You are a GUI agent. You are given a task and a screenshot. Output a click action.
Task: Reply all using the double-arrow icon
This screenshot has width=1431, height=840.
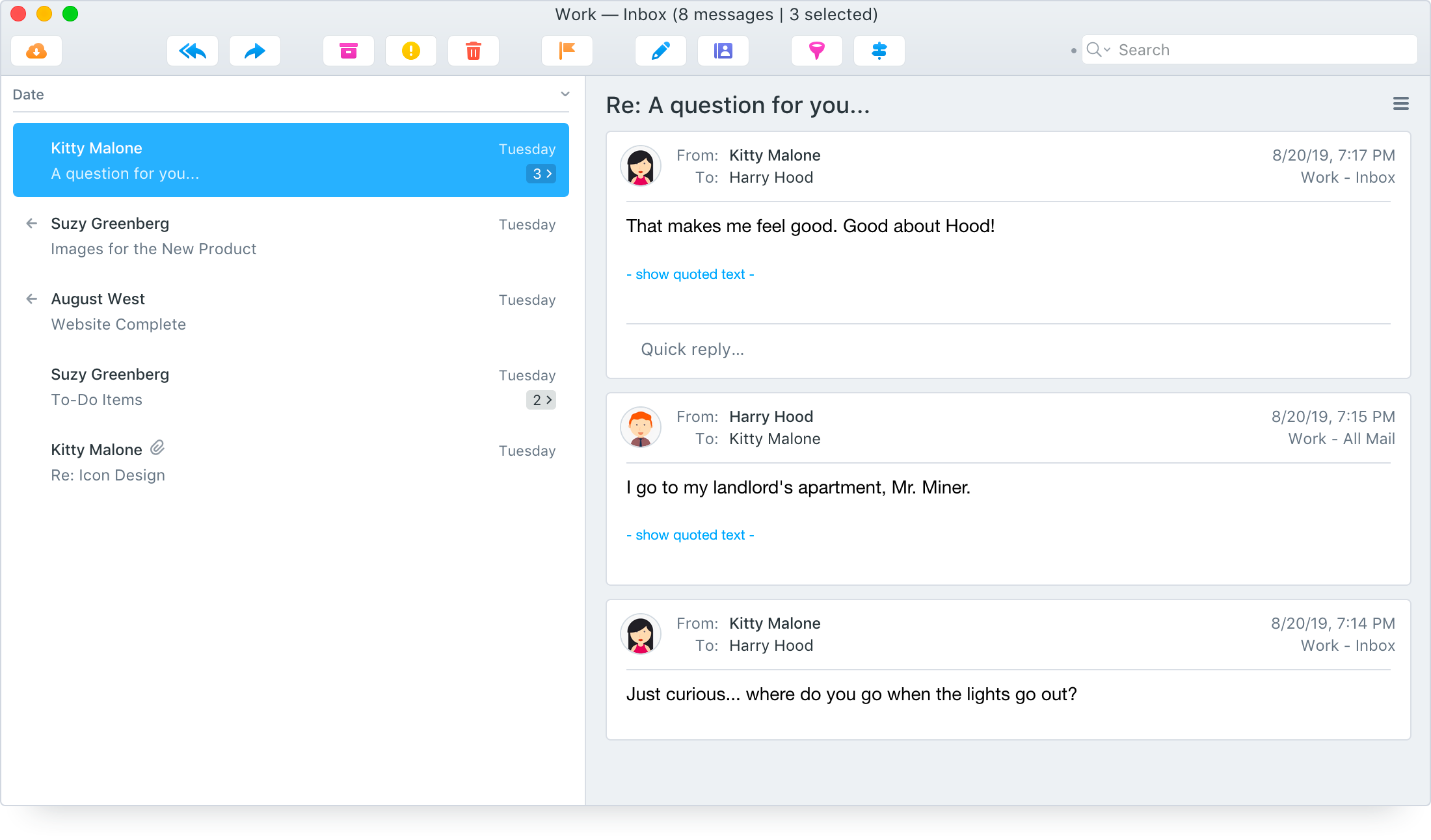click(192, 50)
